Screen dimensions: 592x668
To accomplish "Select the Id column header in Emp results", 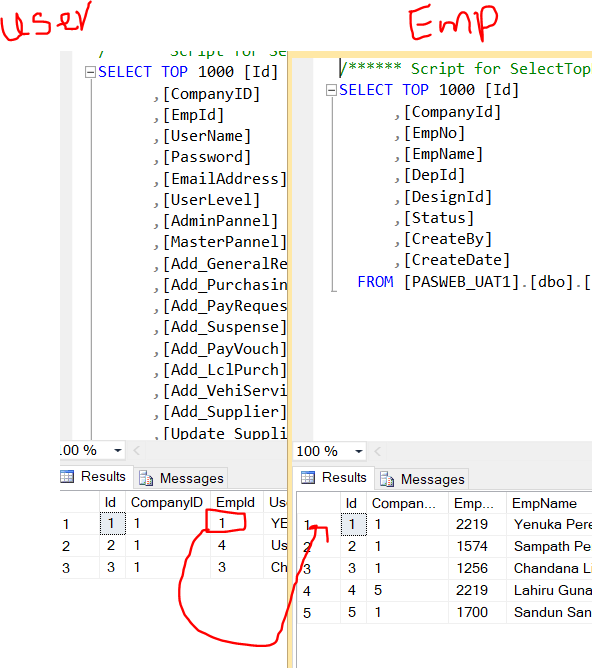I will [353, 504].
